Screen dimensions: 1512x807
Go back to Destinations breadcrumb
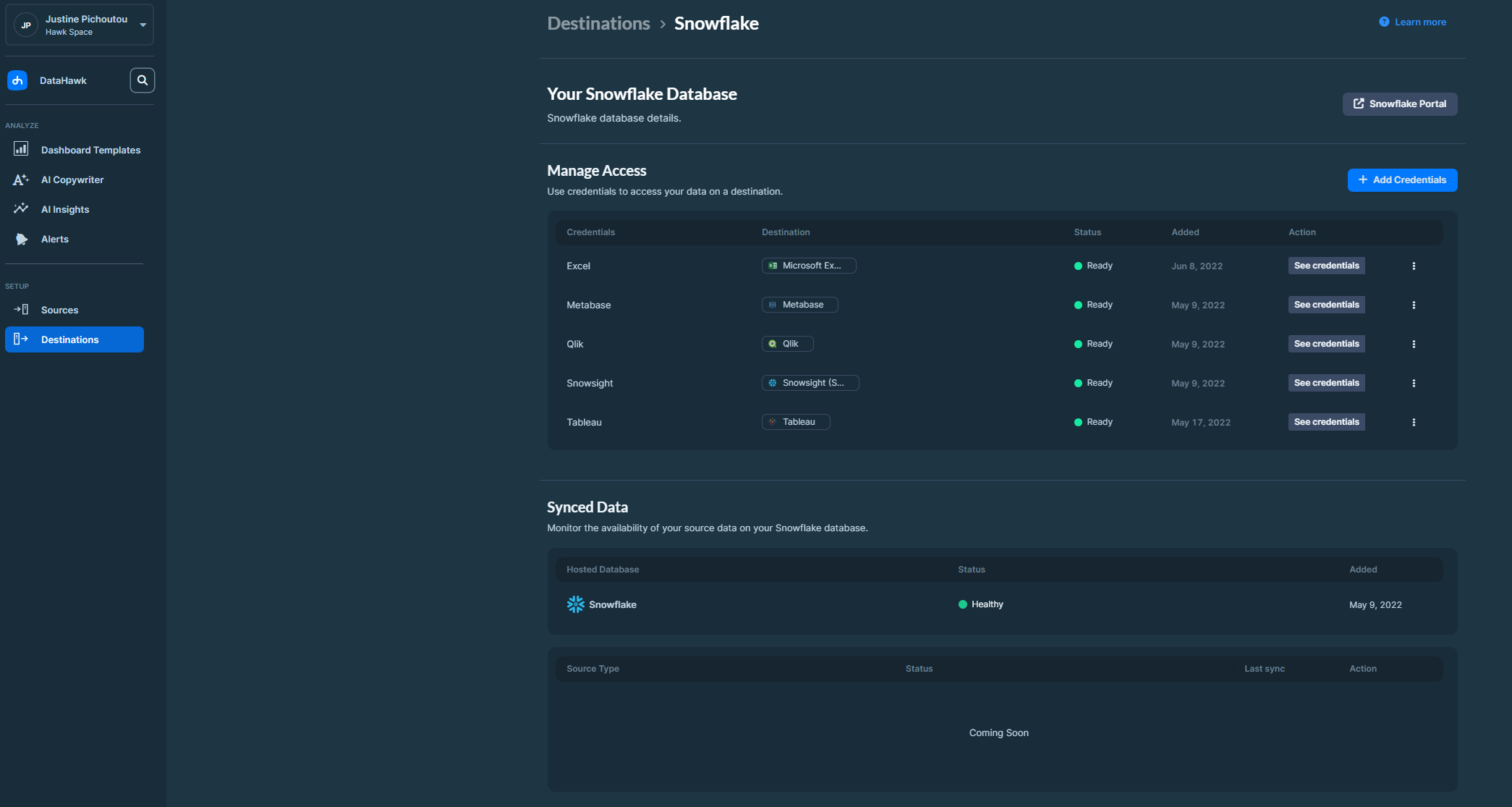point(598,23)
